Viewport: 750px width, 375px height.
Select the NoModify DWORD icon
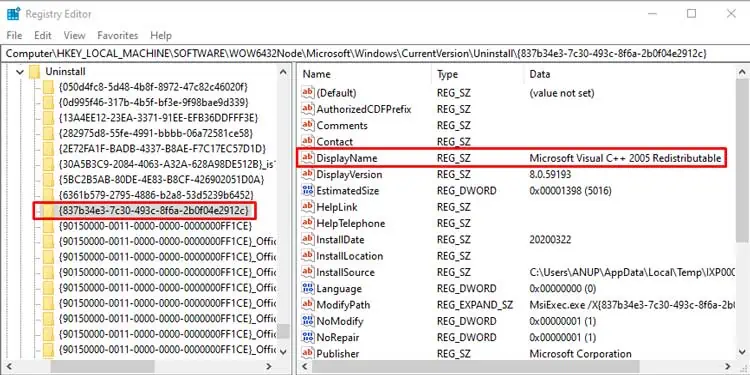pos(308,321)
